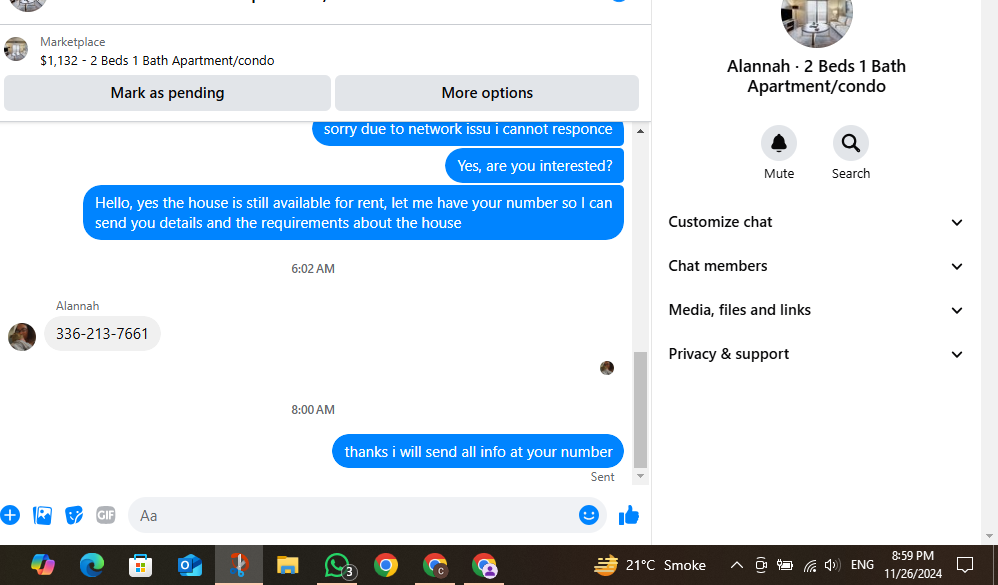Launch Microsoft Edge from taskbar
Screen dimensions: 998x585
coord(92,565)
